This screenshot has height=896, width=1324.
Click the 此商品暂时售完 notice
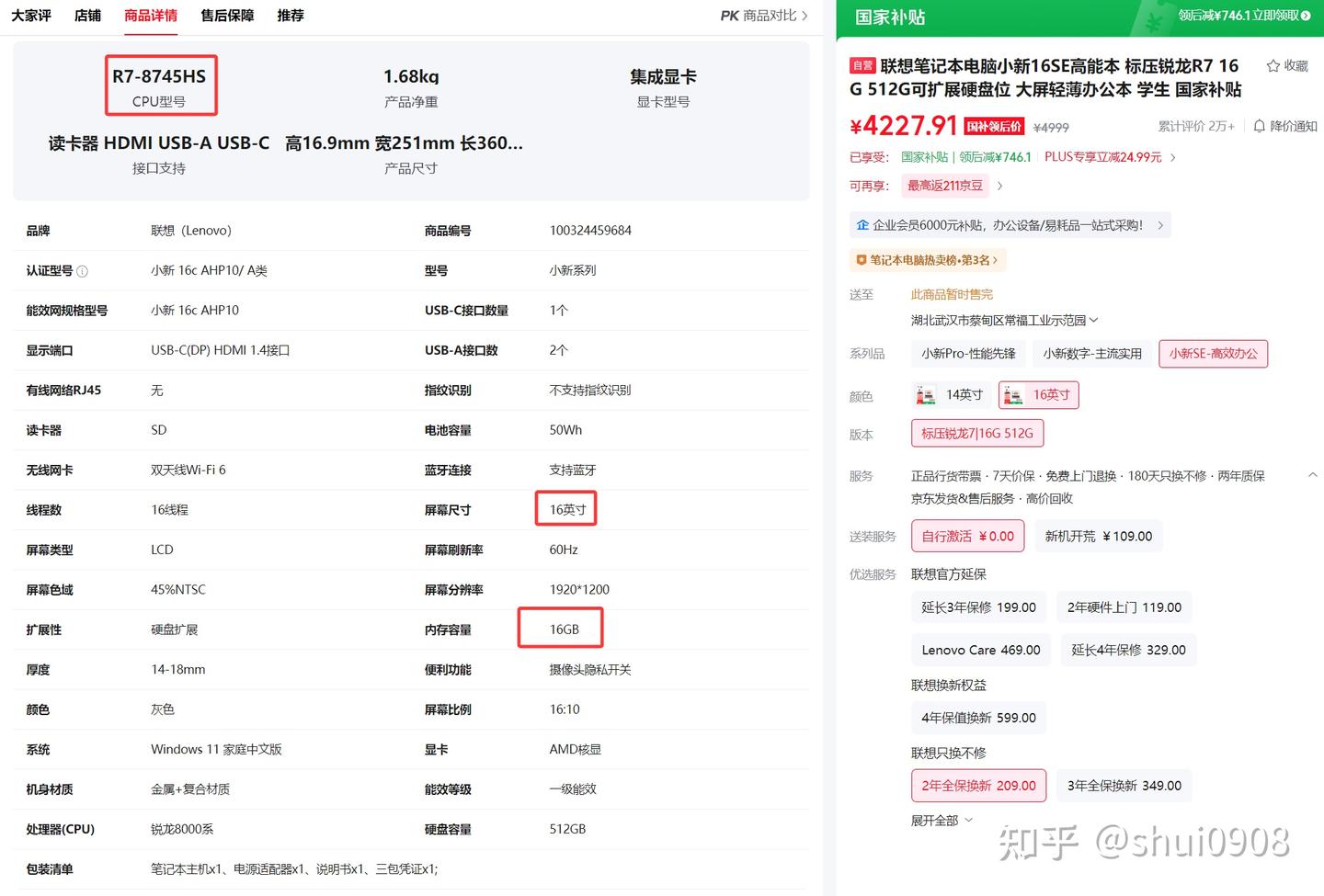(x=952, y=295)
